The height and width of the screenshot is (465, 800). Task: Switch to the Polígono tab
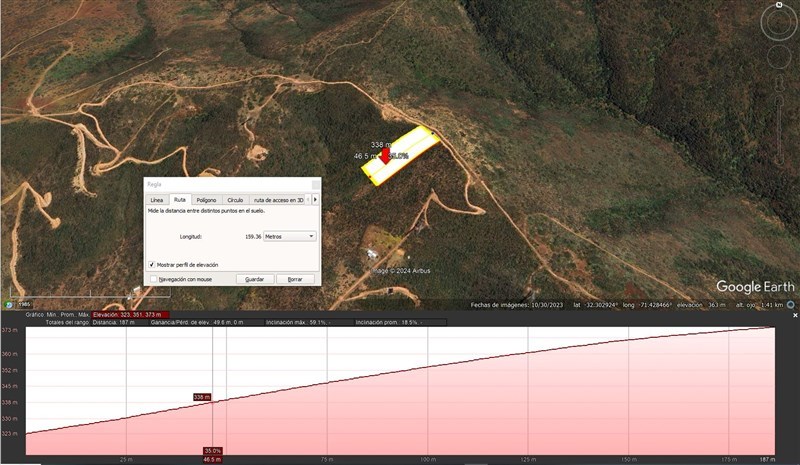click(206, 200)
